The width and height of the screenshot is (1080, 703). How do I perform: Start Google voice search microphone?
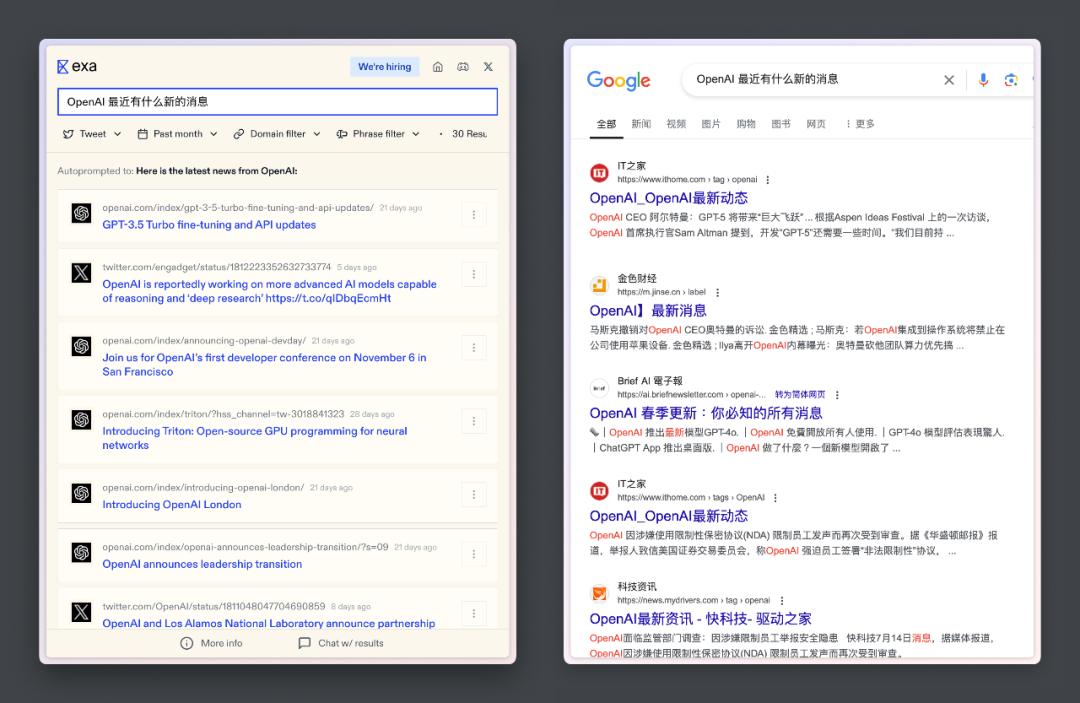point(983,80)
